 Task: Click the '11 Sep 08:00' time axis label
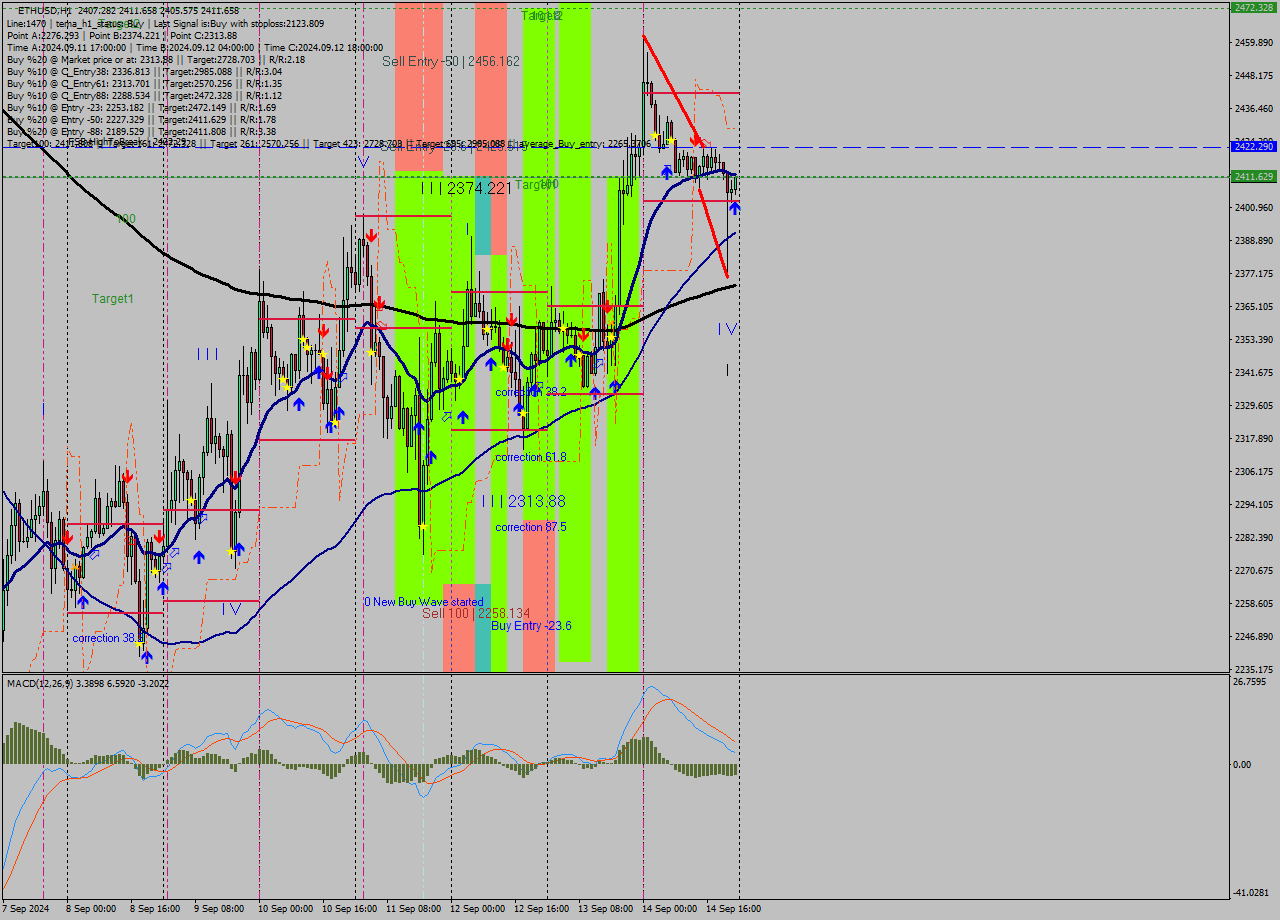click(x=414, y=909)
